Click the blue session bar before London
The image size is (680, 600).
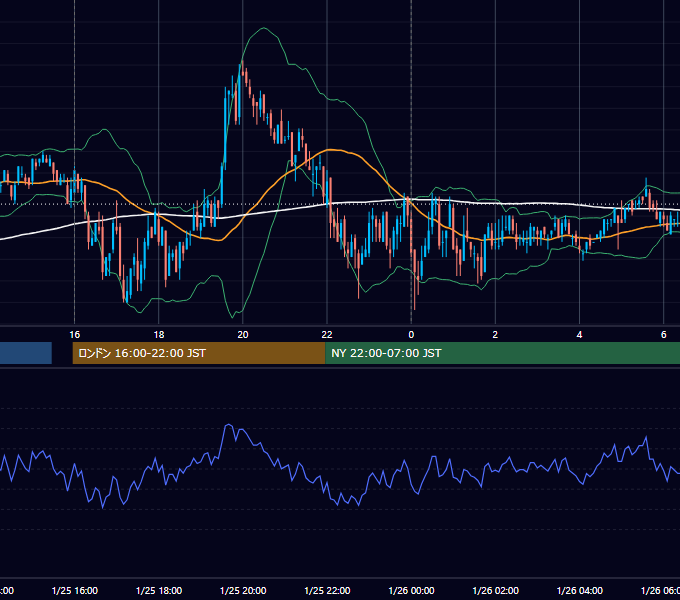pos(26,353)
